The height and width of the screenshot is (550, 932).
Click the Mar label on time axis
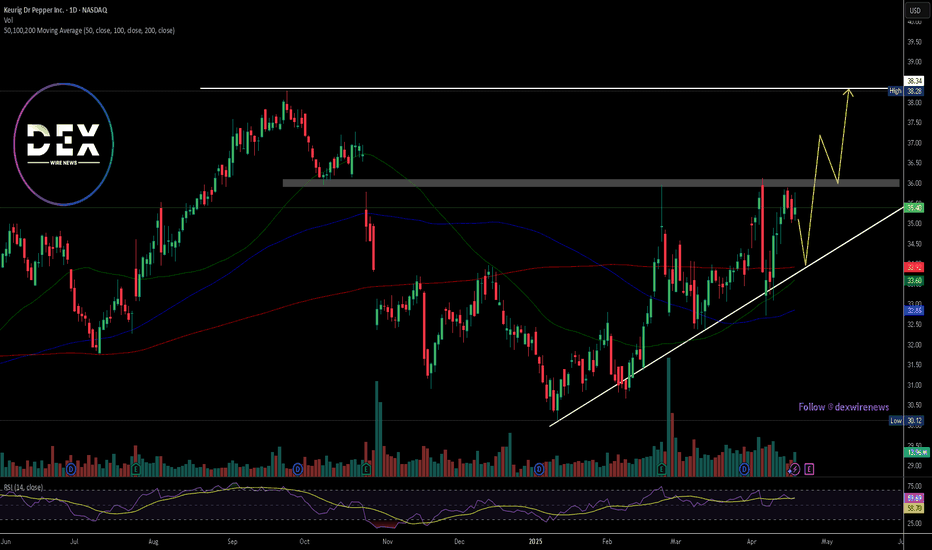(x=675, y=542)
